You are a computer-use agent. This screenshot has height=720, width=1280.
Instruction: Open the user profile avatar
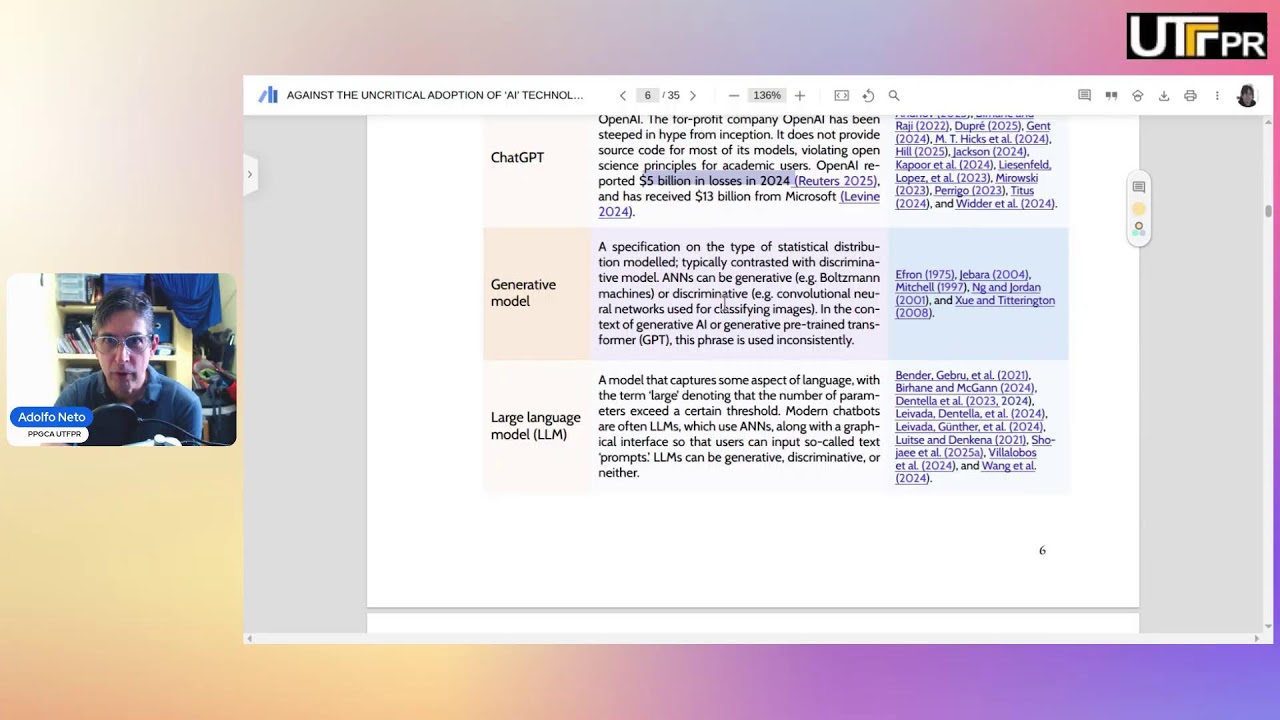(1247, 96)
